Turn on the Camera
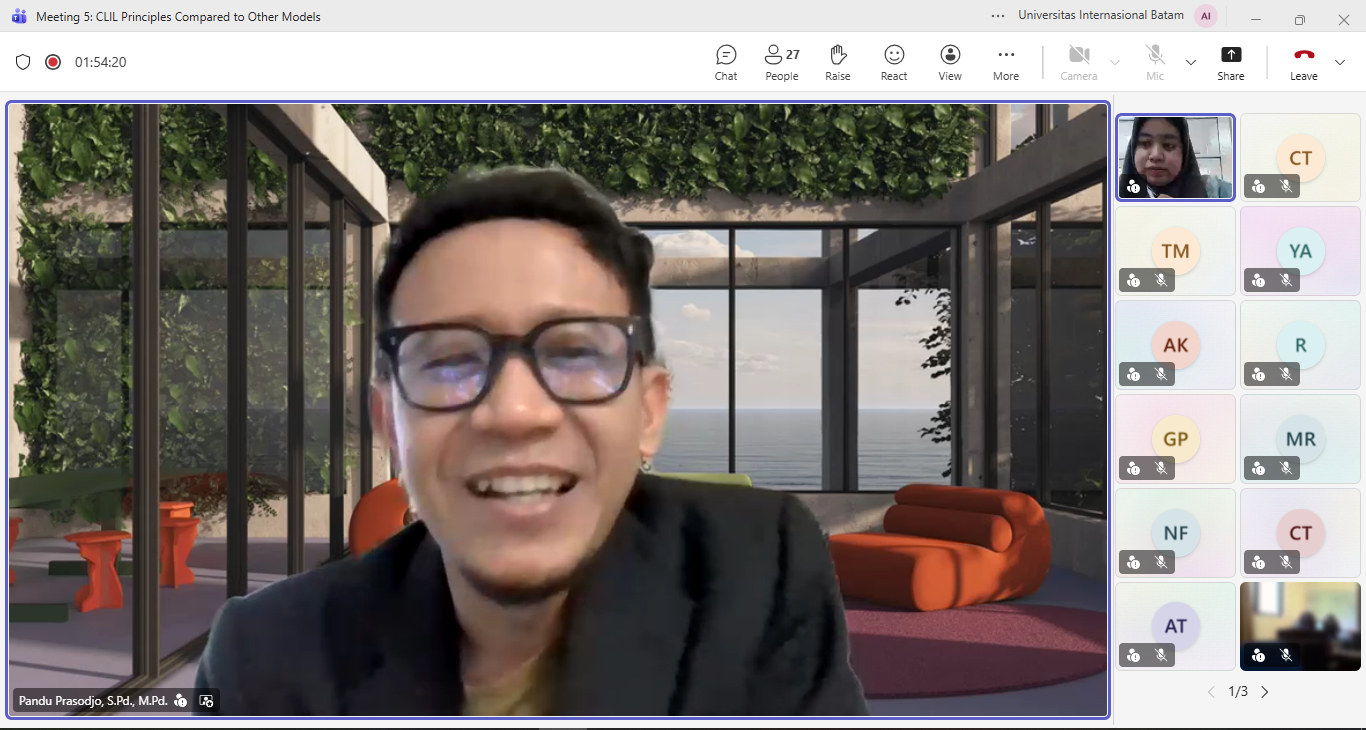The image size is (1366, 730). click(1078, 62)
